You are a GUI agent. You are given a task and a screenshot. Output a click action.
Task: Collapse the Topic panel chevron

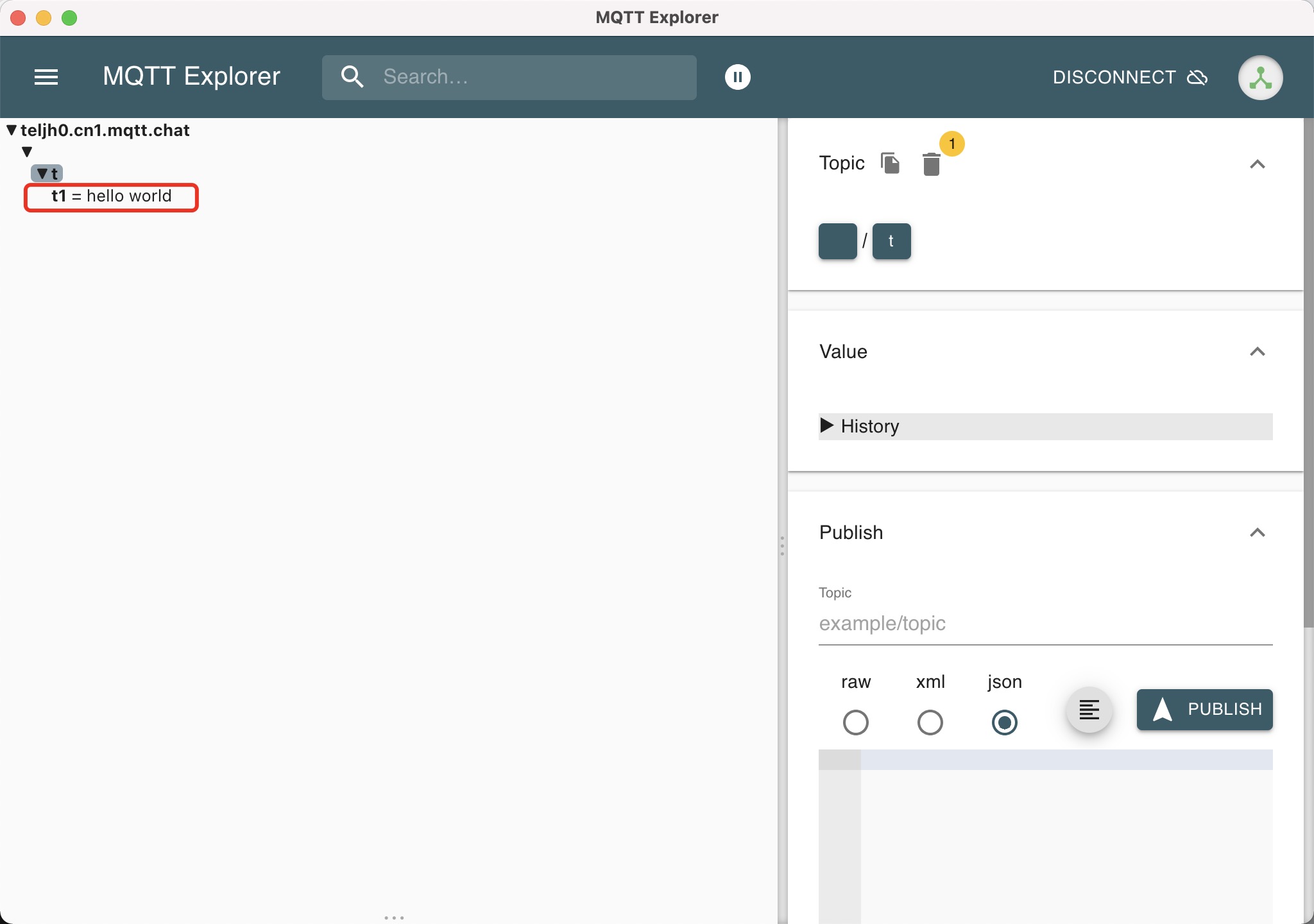(1257, 164)
